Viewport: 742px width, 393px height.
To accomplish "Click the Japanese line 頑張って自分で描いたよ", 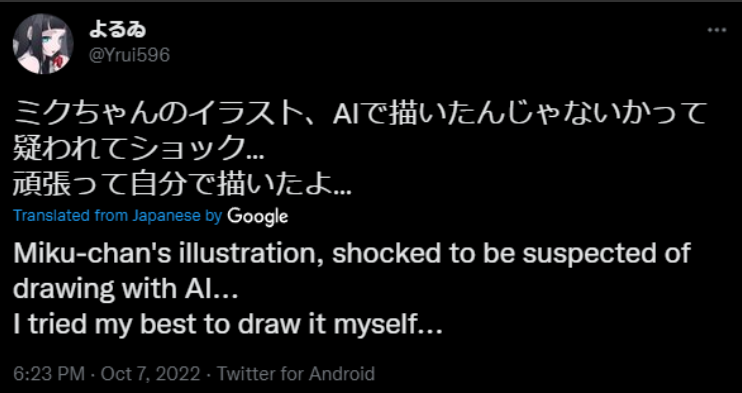I will 182,186.
